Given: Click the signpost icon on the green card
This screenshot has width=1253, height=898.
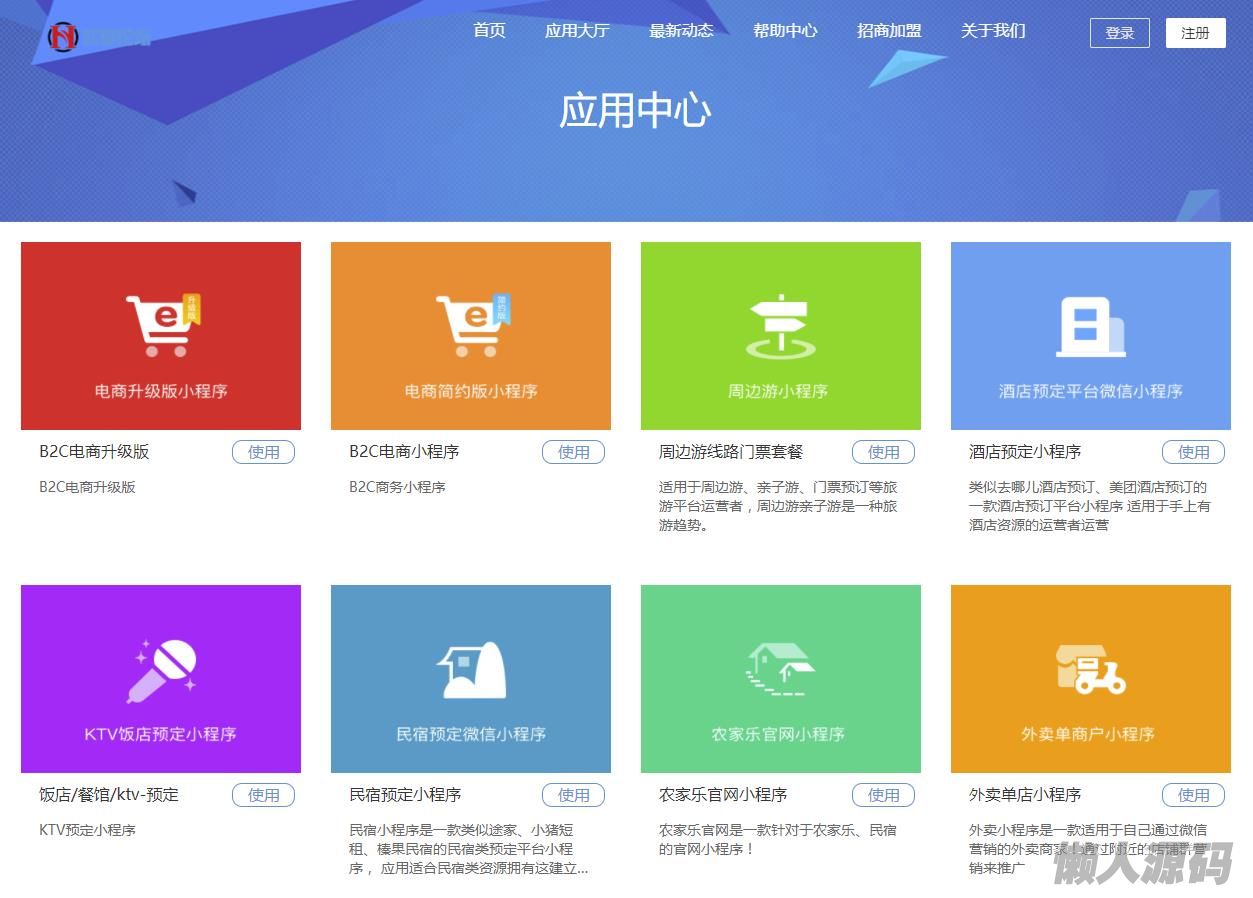Looking at the screenshot, I should coord(780,327).
